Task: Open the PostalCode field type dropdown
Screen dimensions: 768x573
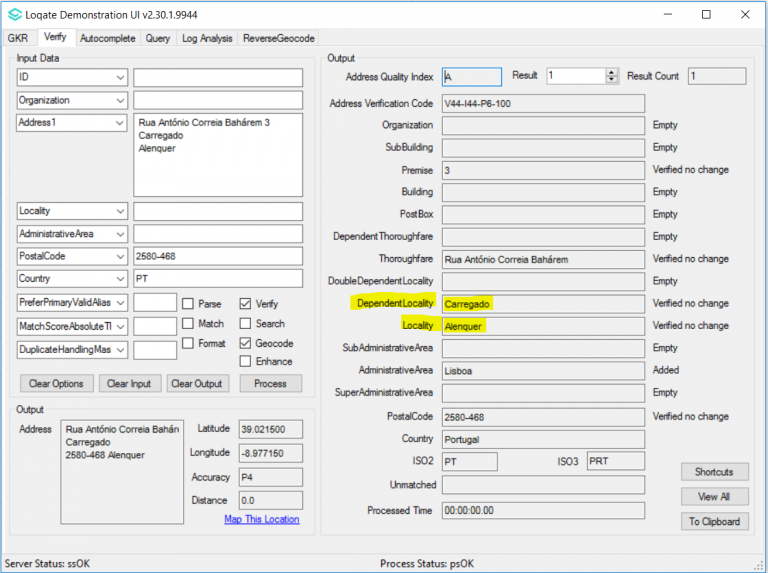Action: pyautogui.click(x=120, y=256)
